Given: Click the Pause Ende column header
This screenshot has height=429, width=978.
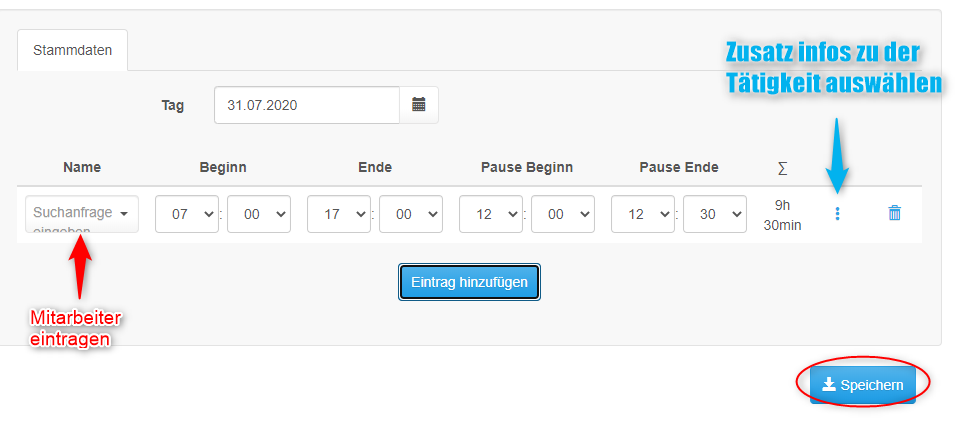Looking at the screenshot, I should pyautogui.click(x=679, y=167).
